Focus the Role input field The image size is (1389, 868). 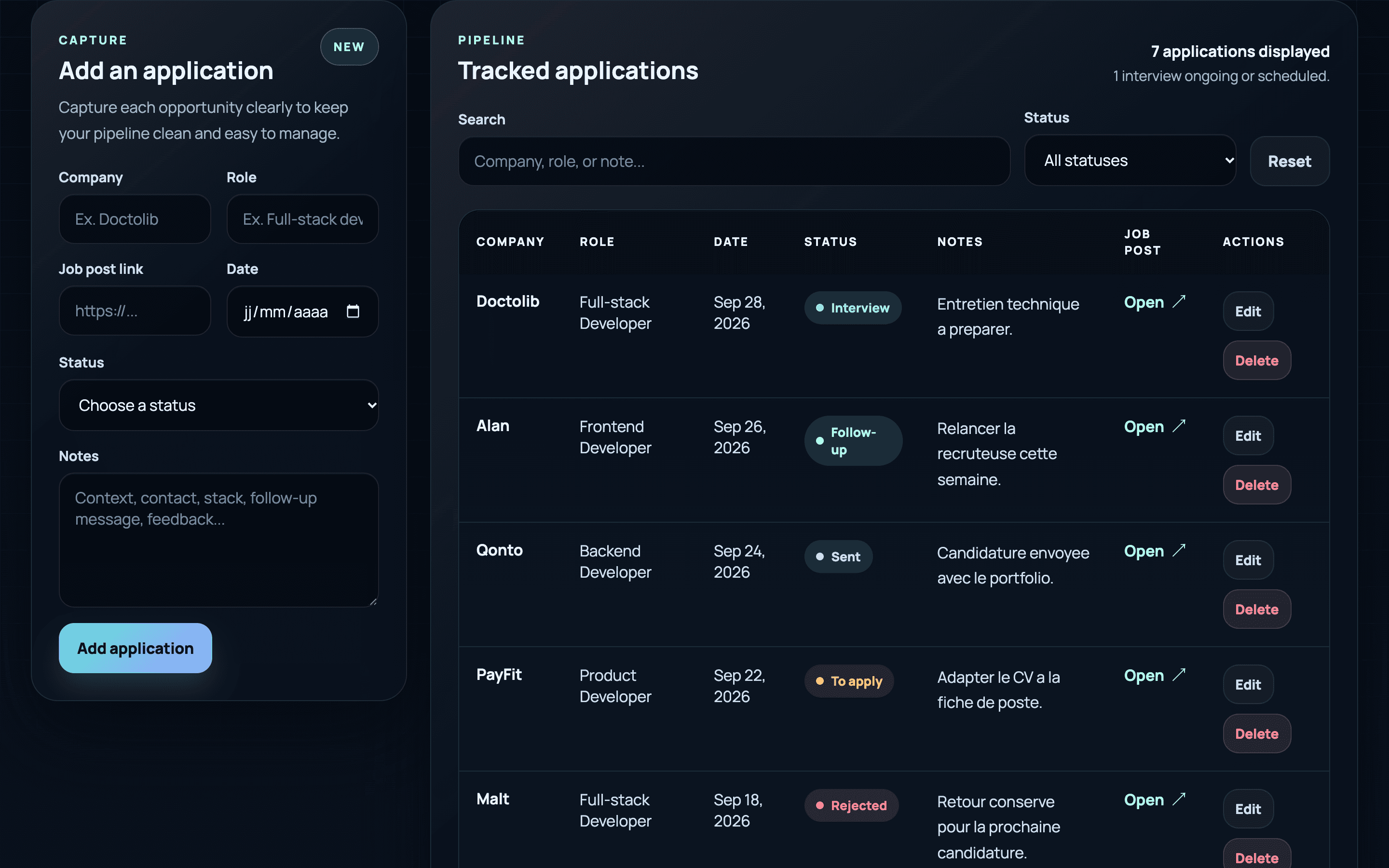(302, 219)
